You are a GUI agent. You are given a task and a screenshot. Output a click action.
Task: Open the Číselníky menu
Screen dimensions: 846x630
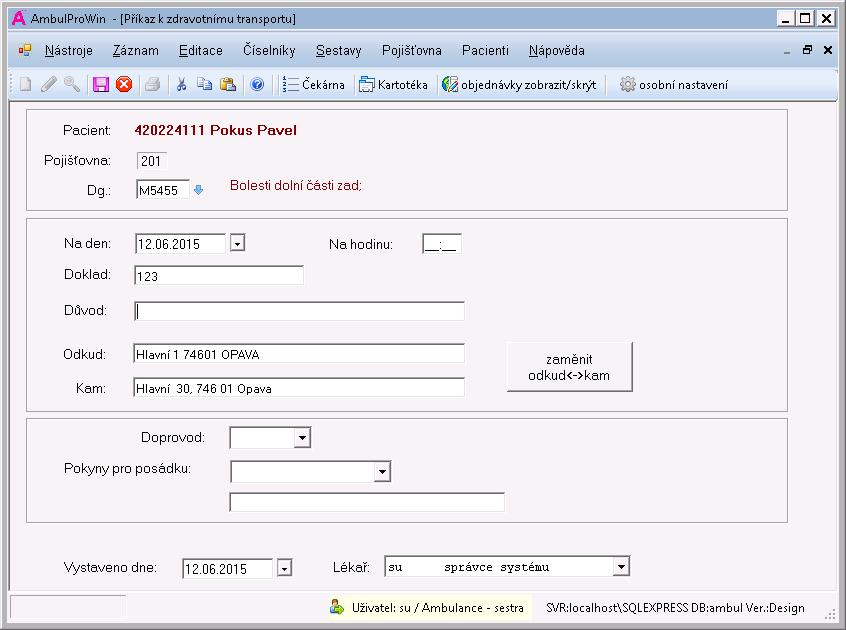pyautogui.click(x=269, y=50)
